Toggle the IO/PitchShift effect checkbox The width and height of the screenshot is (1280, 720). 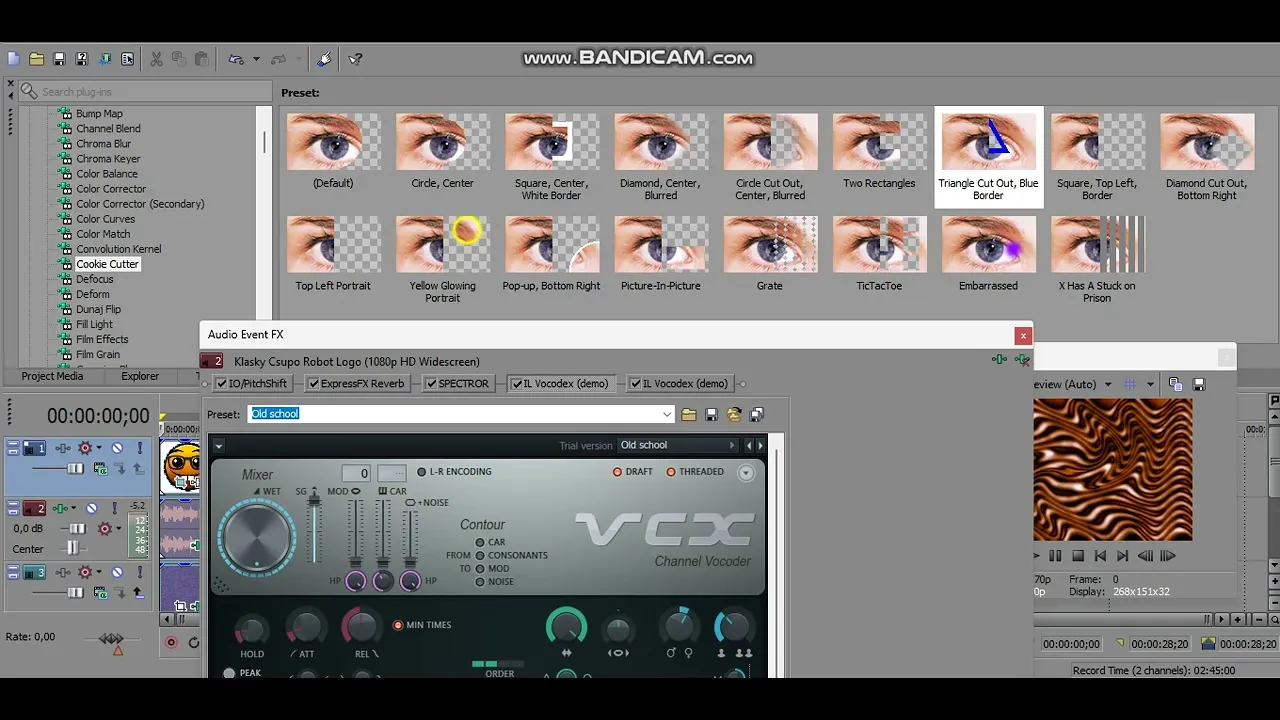[x=220, y=384]
